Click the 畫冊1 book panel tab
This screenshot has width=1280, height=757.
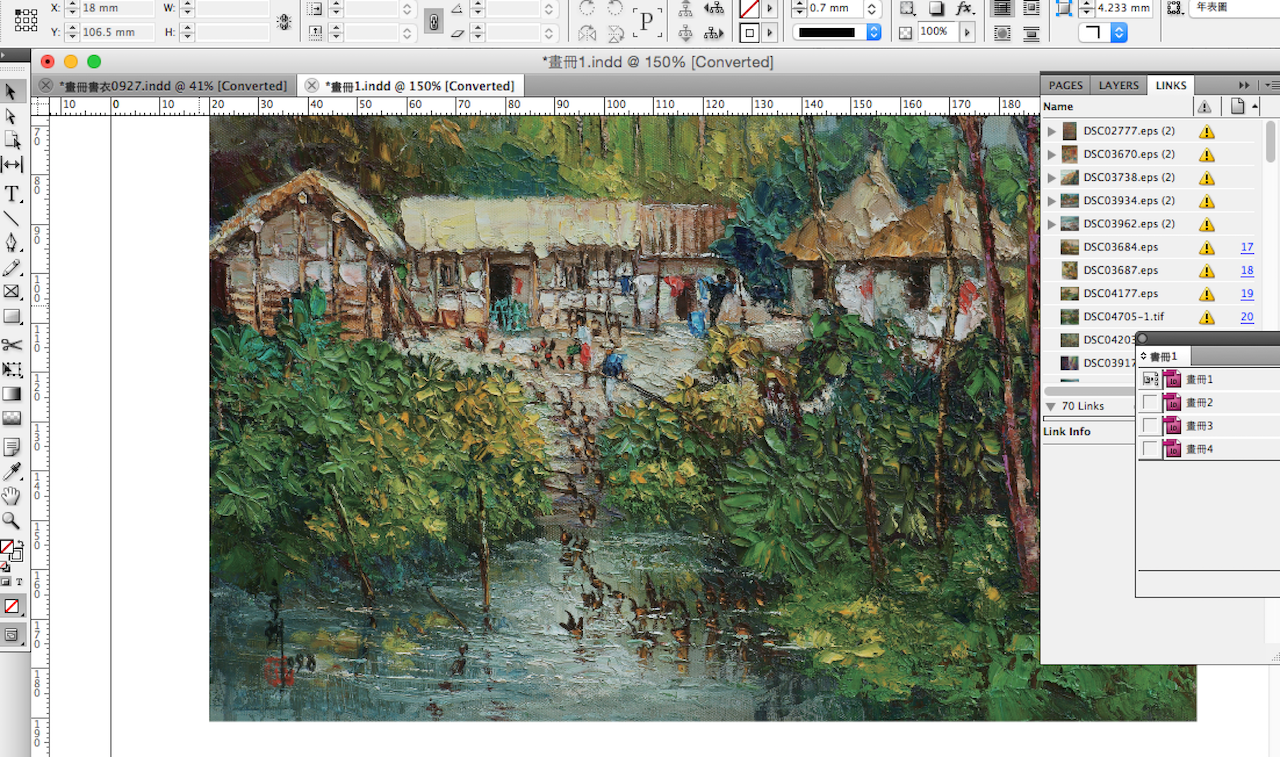point(1165,357)
